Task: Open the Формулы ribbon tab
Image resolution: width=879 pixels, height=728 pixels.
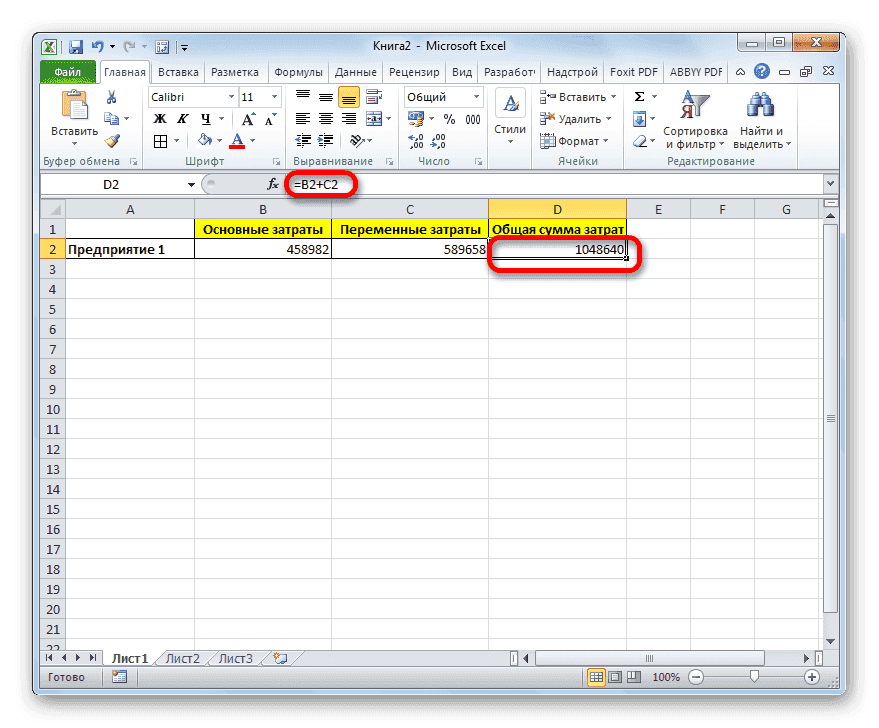Action: pos(299,72)
